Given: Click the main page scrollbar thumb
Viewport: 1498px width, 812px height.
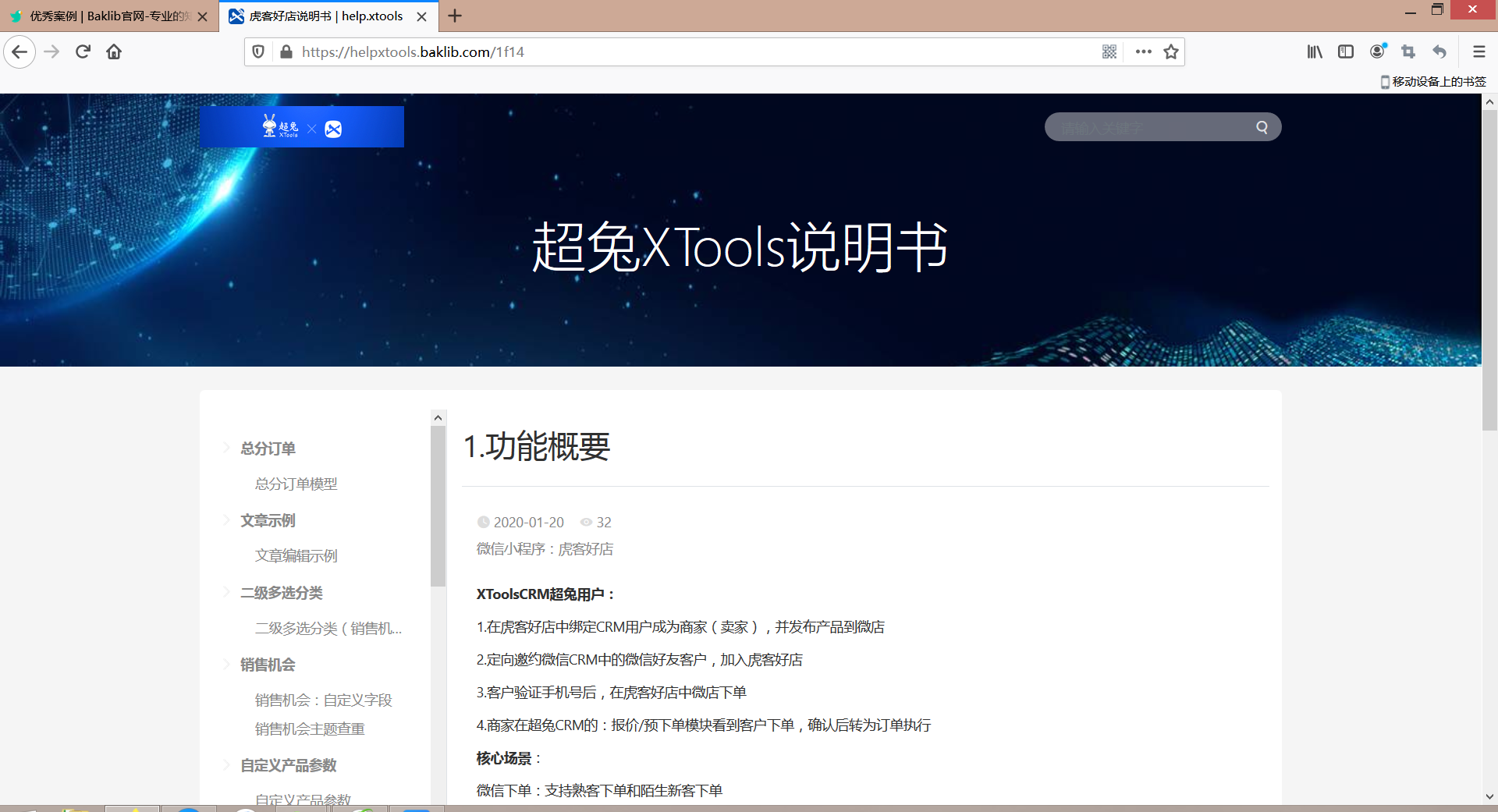Looking at the screenshot, I should [1489, 270].
